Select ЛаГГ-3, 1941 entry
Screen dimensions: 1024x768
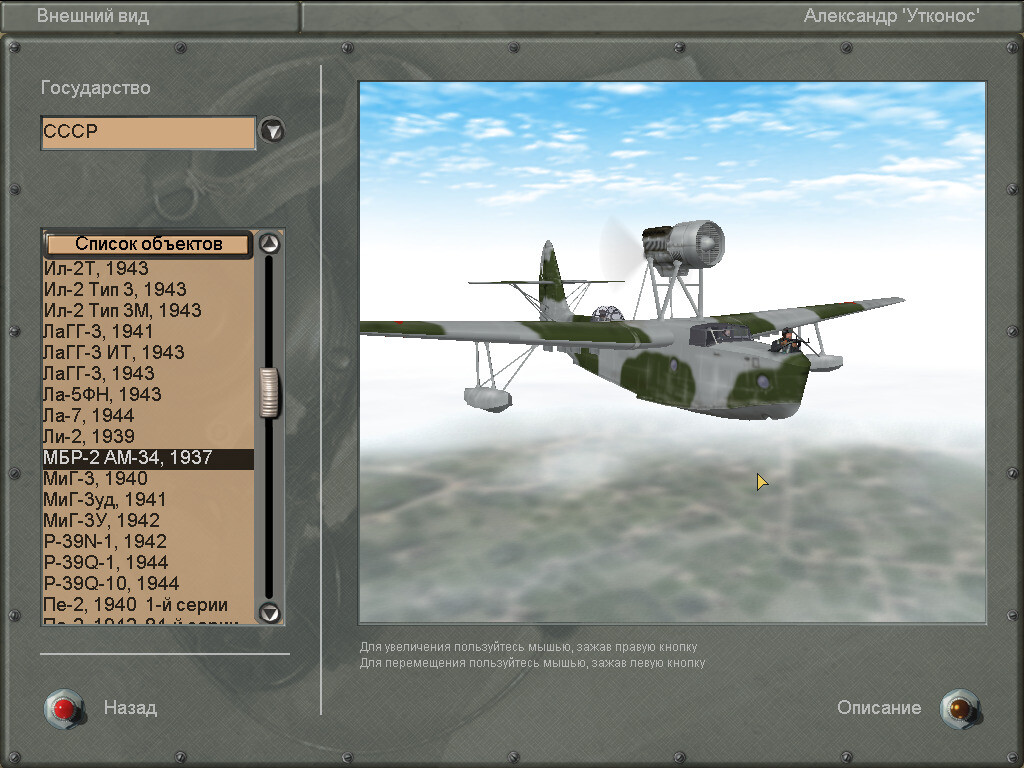coord(148,331)
